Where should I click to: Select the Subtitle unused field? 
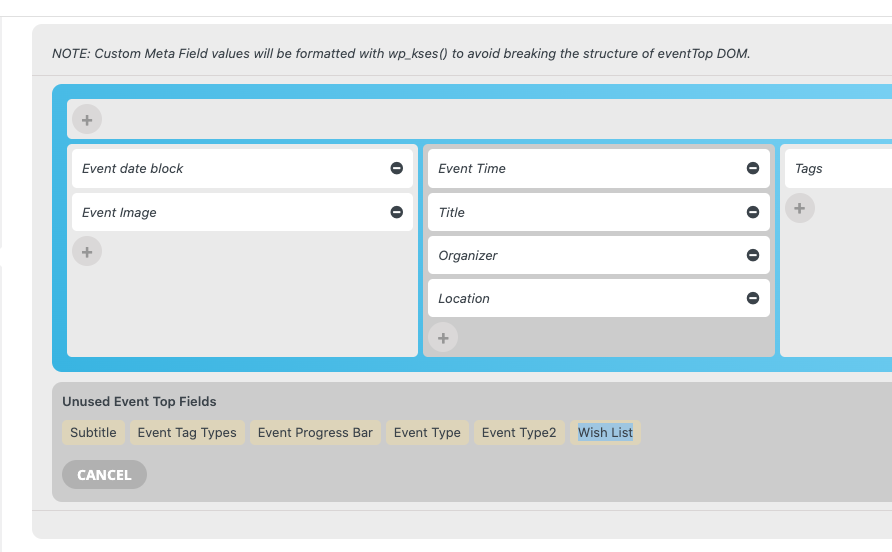point(93,432)
